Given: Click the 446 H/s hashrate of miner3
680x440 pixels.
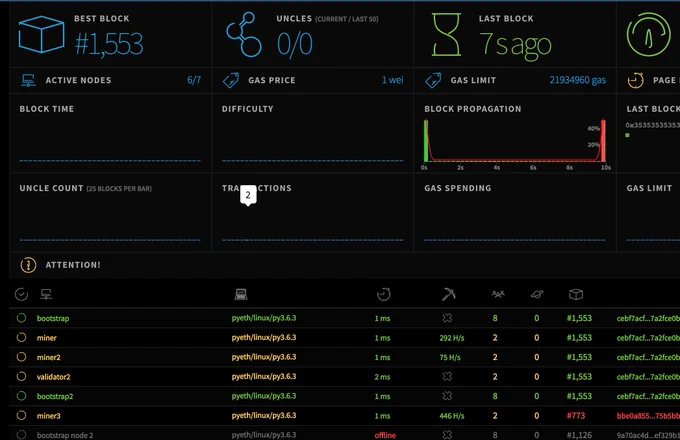Looking at the screenshot, I should point(451,416).
